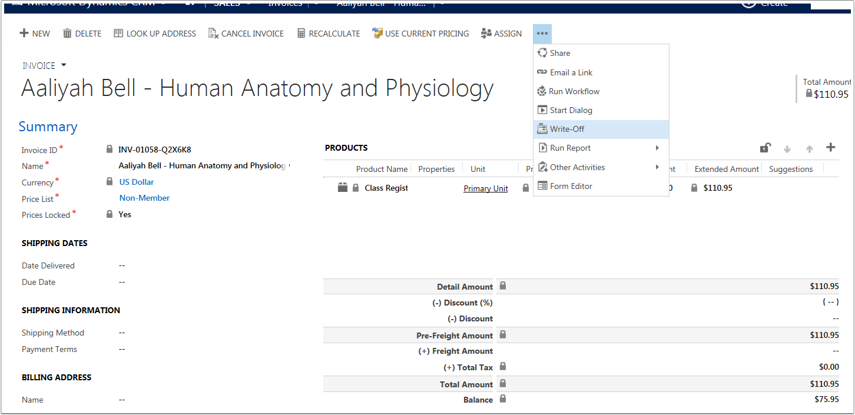Add a product with the plus icon

click(x=830, y=147)
